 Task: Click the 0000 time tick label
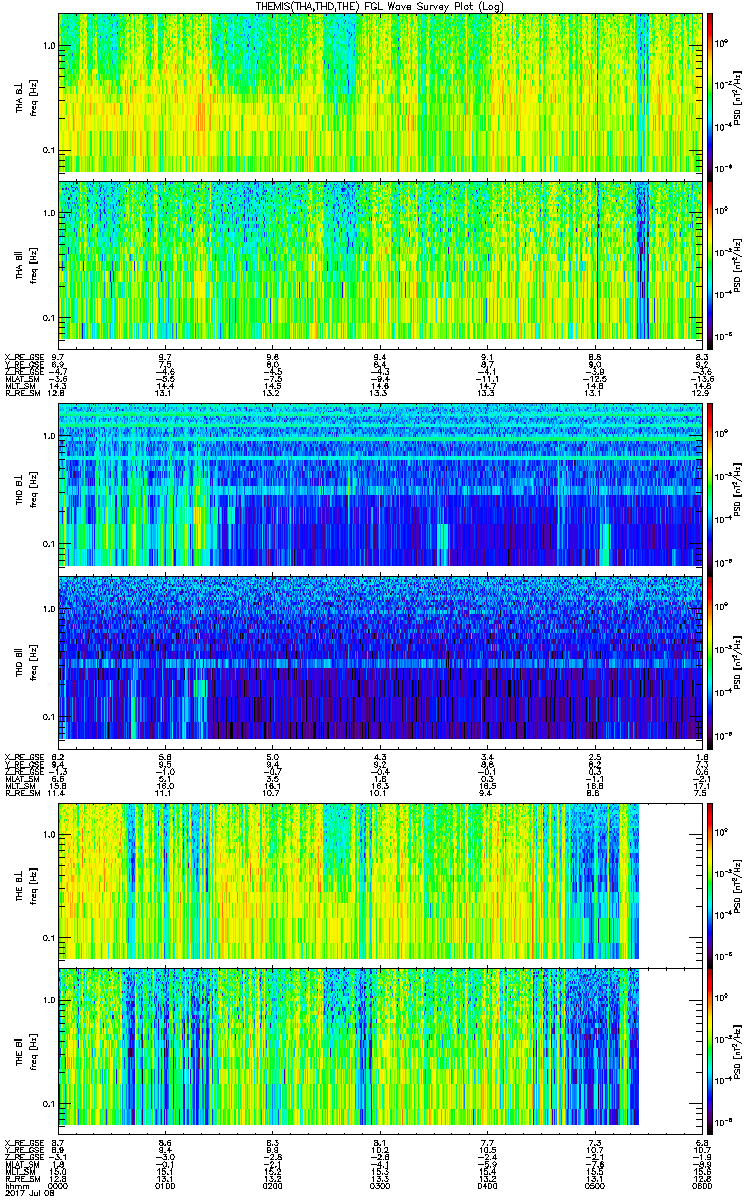[58, 1186]
